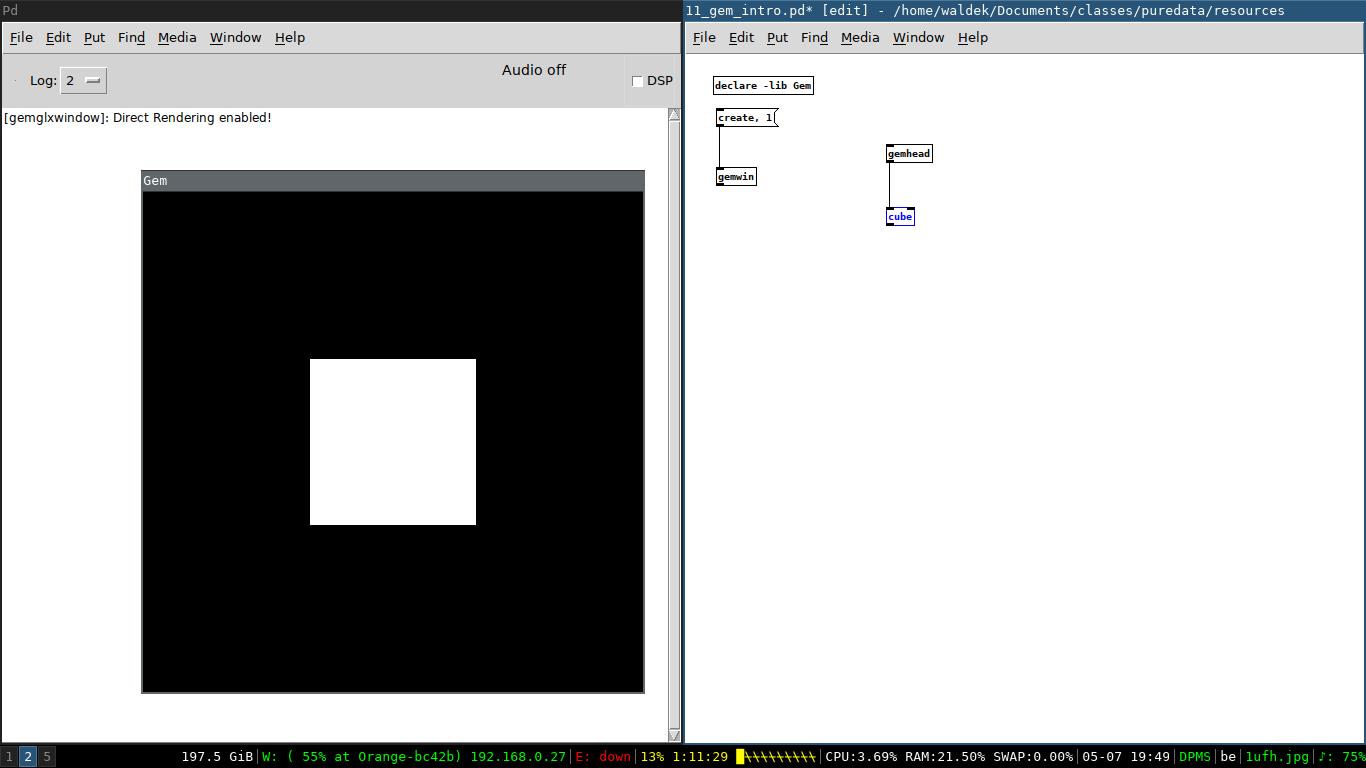Open Put menu in 11_gem_intro.pd patch window
The height and width of the screenshot is (768, 1366).
pos(777,37)
